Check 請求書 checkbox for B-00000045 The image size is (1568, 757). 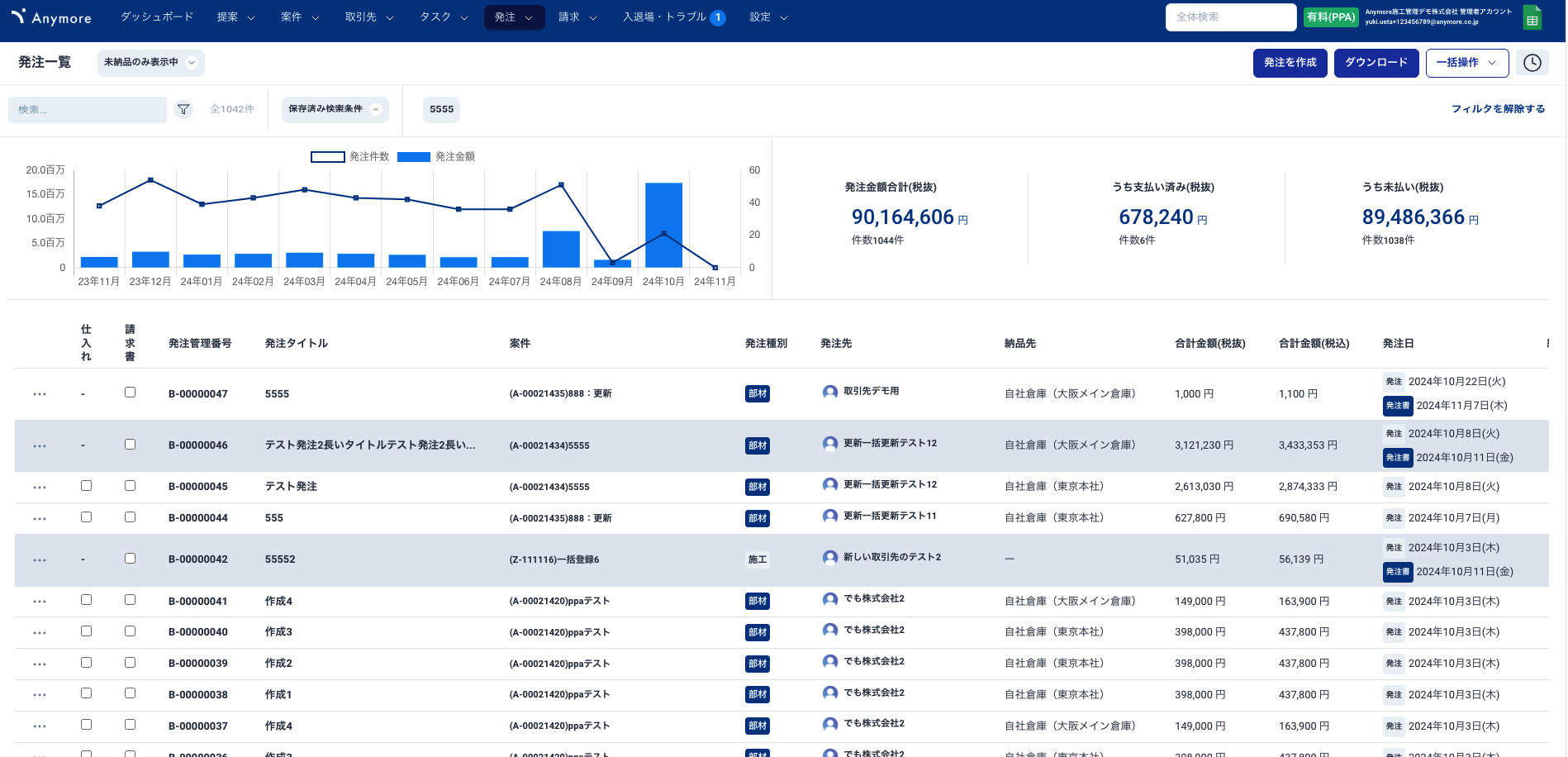pyautogui.click(x=130, y=486)
